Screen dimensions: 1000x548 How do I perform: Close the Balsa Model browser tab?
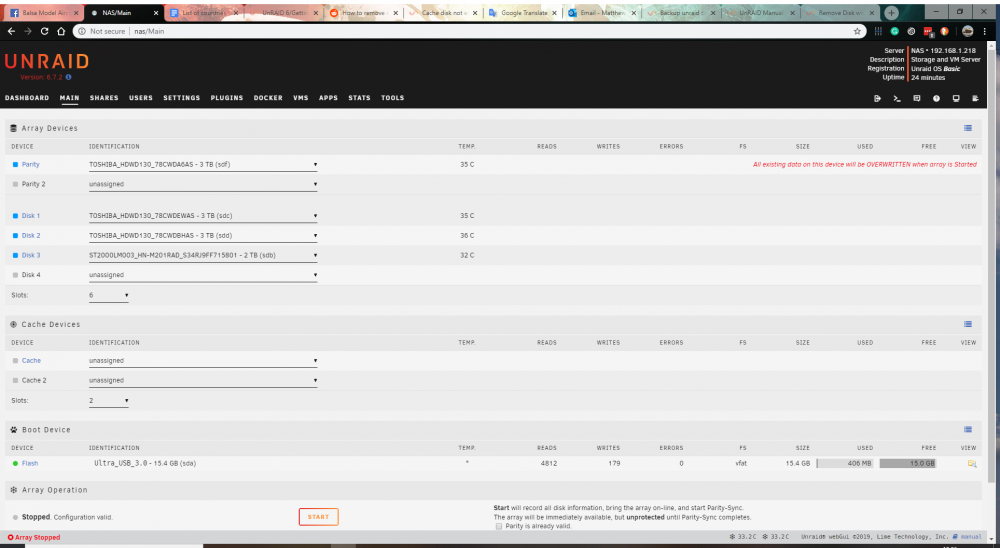pyautogui.click(x=77, y=13)
